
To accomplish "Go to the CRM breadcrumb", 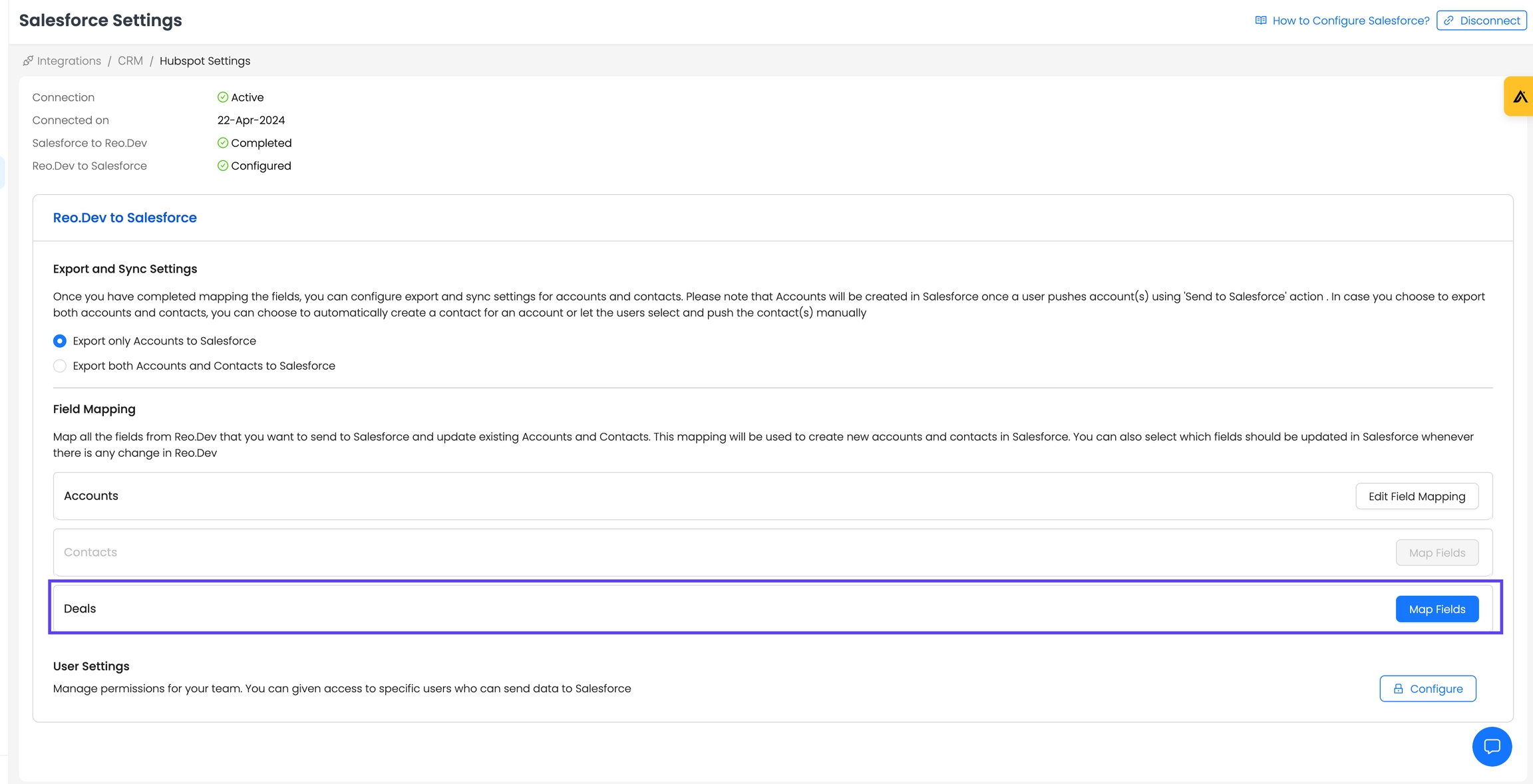I will [130, 61].
